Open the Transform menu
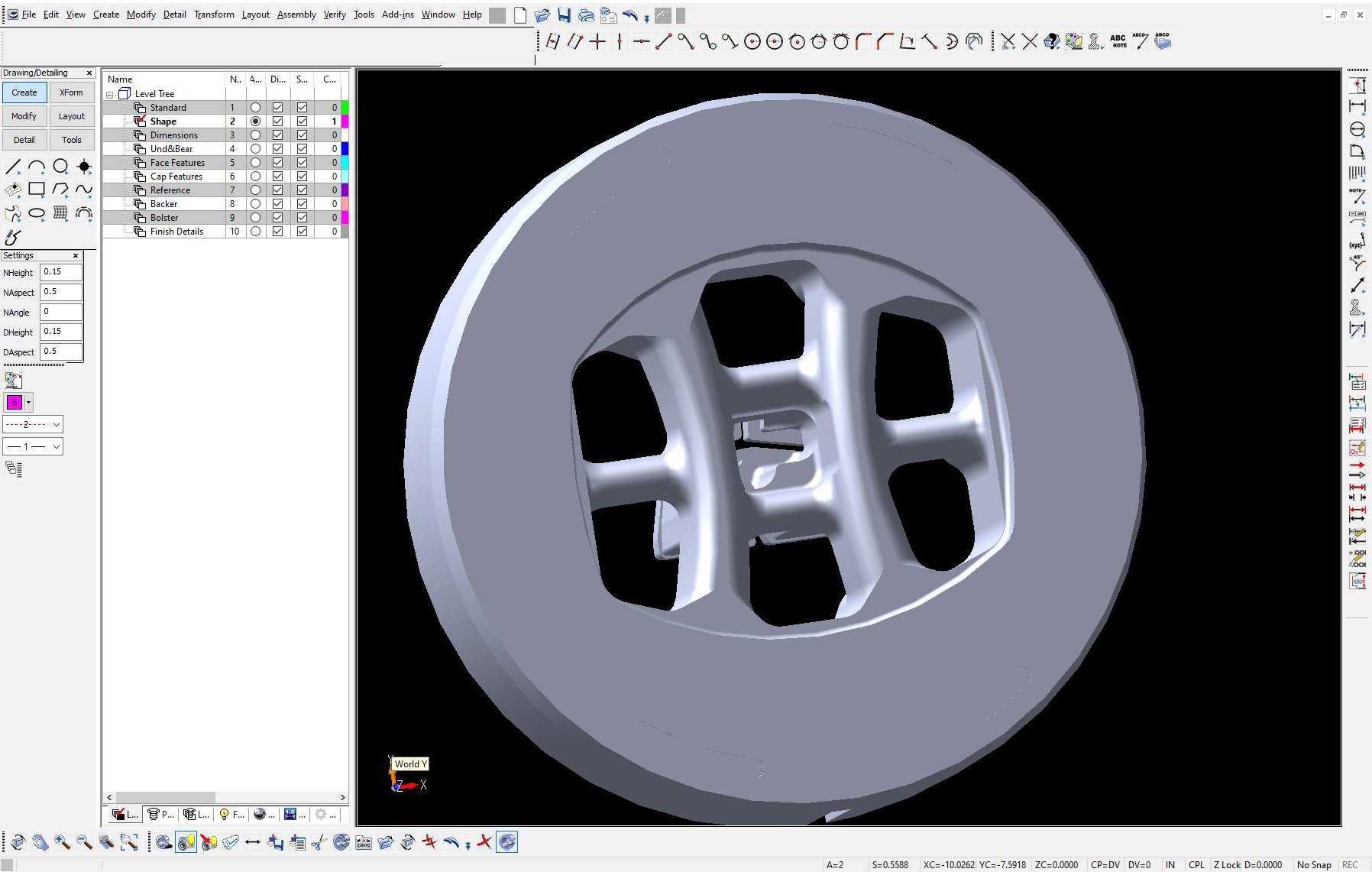 214,15
